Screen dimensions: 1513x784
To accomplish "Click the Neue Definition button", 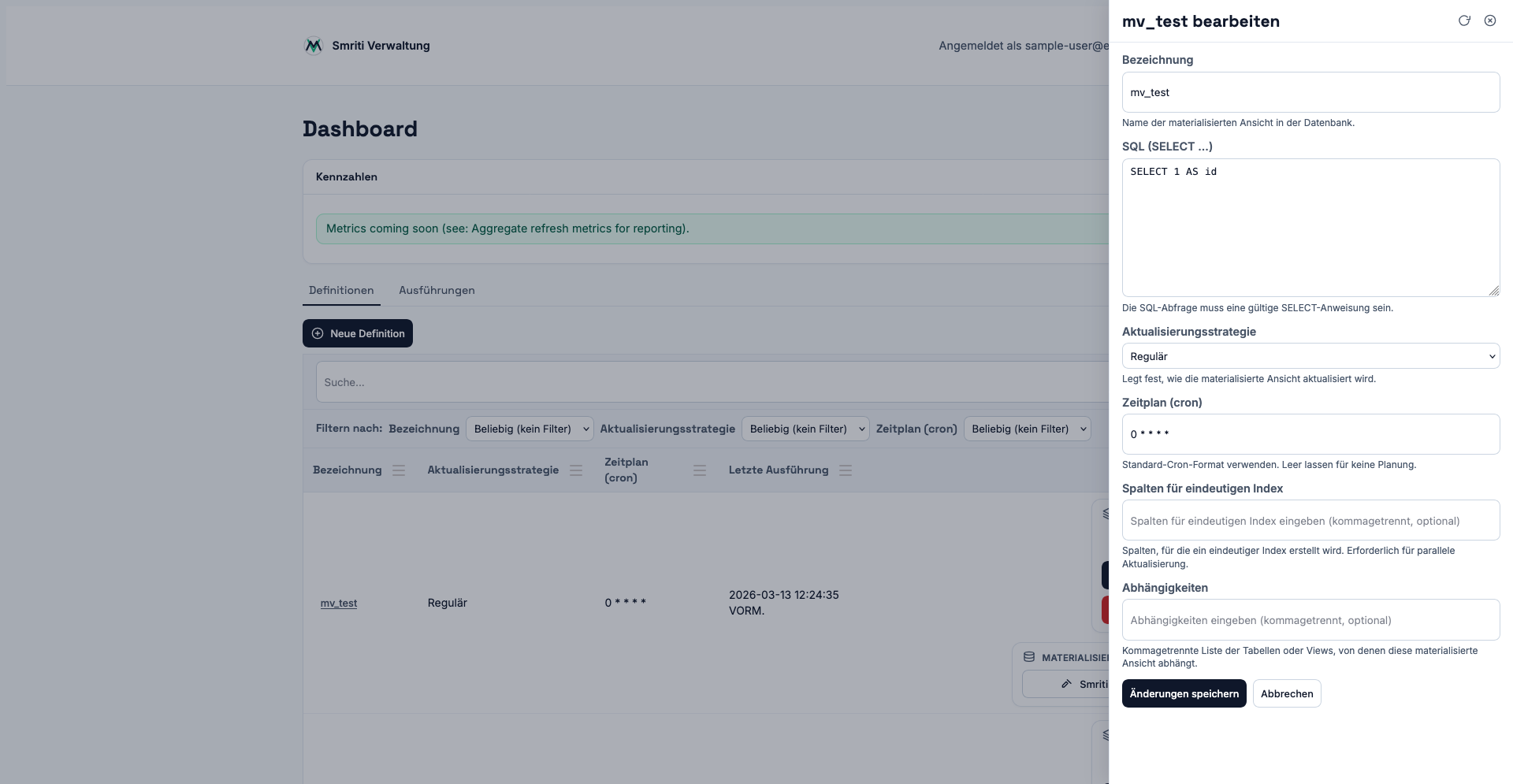I will [x=358, y=333].
